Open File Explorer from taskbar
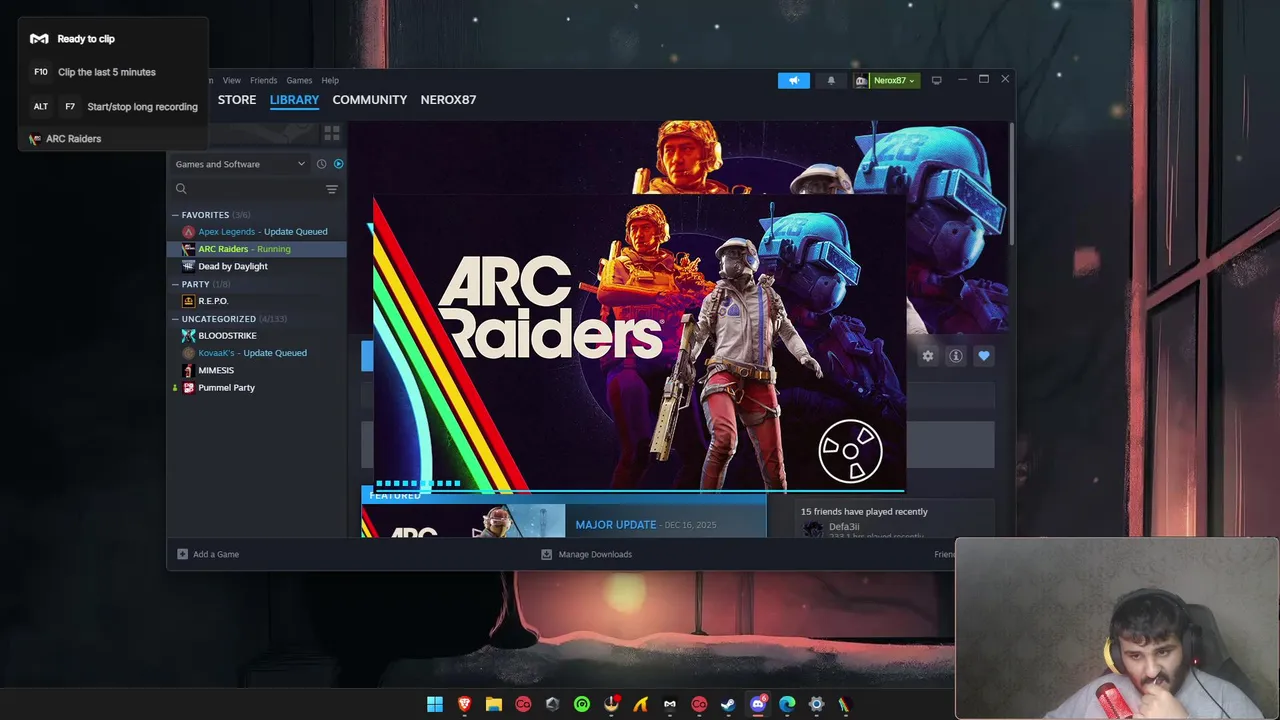The width and height of the screenshot is (1280, 720). click(493, 705)
